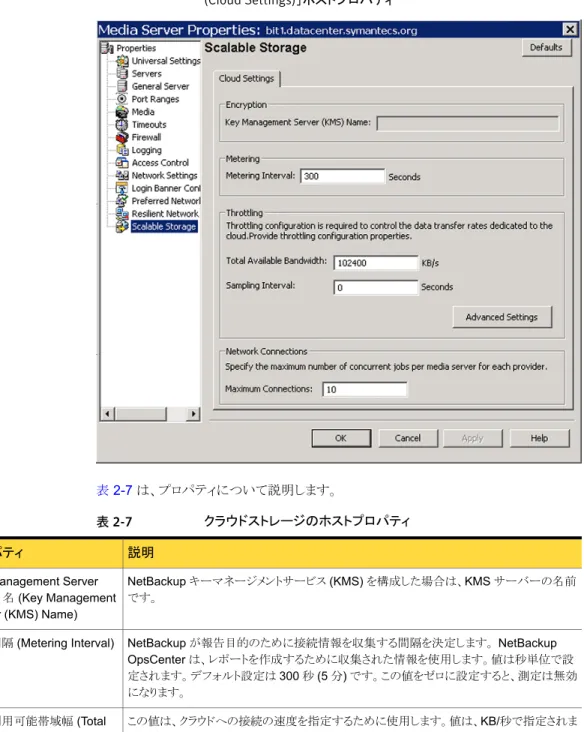The image size is (584, 732).
Task: Select the Universal Settings icon
Action: [122, 61]
